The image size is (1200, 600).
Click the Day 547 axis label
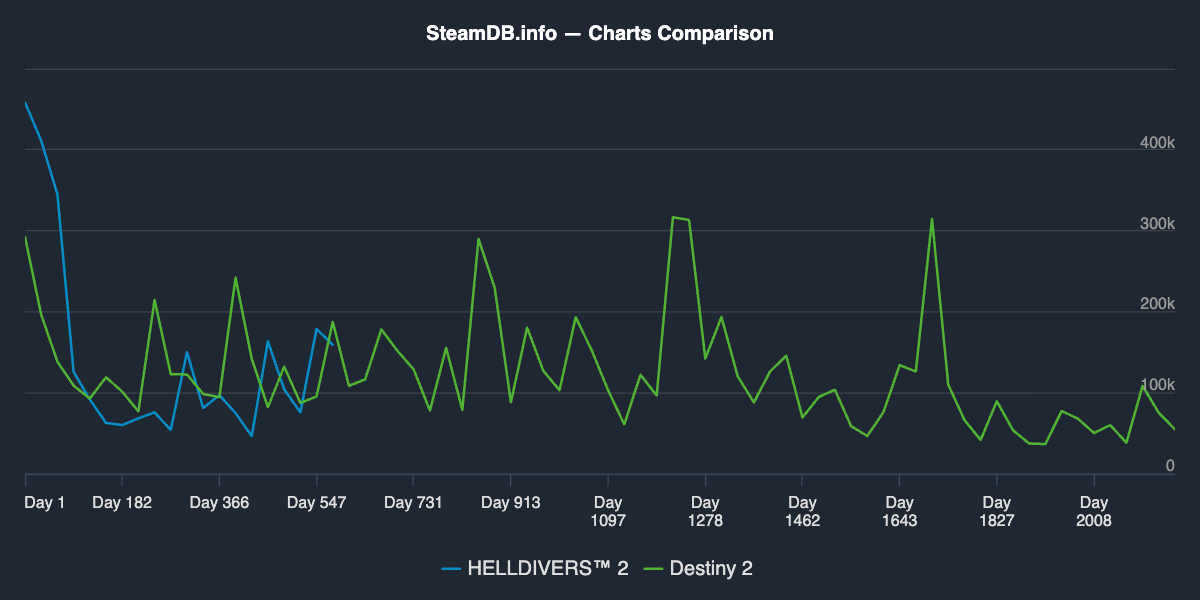[316, 503]
